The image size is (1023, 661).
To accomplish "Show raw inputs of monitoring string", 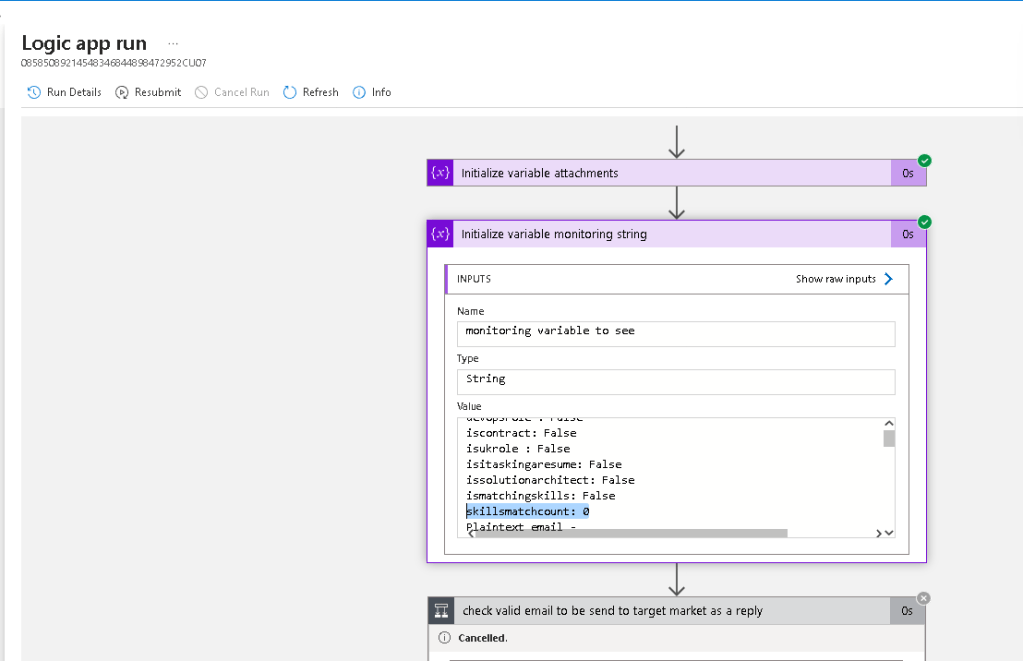I will coord(844,279).
